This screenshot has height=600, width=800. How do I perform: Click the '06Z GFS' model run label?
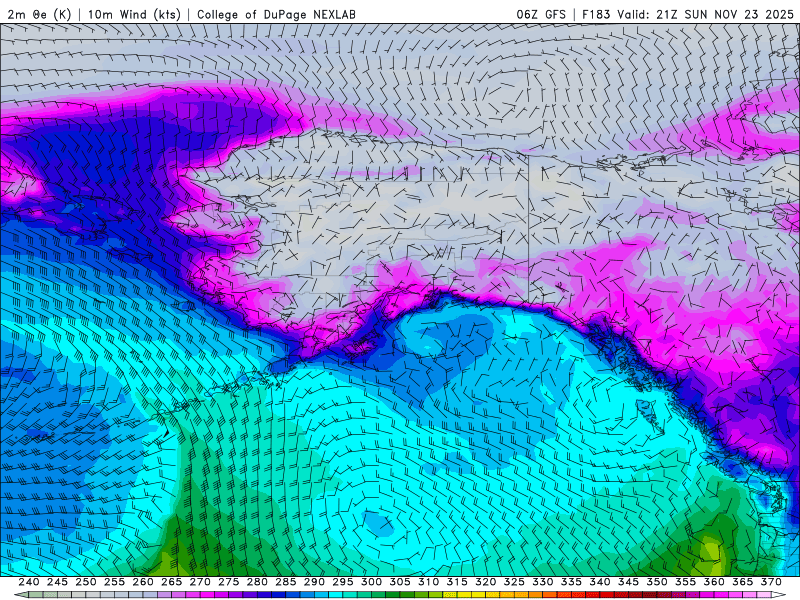coord(541,14)
